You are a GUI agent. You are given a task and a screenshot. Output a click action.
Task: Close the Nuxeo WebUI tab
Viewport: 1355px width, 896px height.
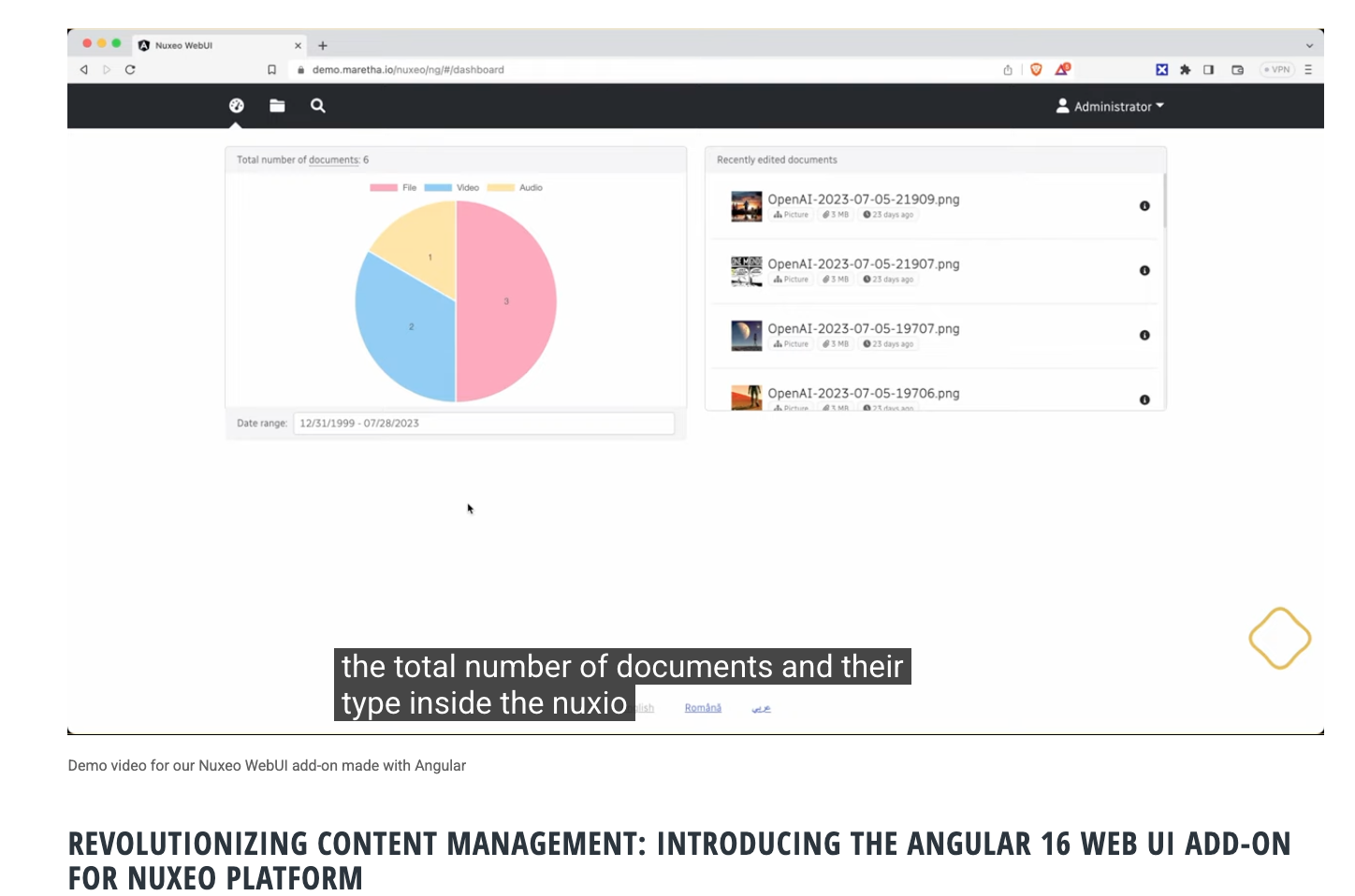[299, 45]
